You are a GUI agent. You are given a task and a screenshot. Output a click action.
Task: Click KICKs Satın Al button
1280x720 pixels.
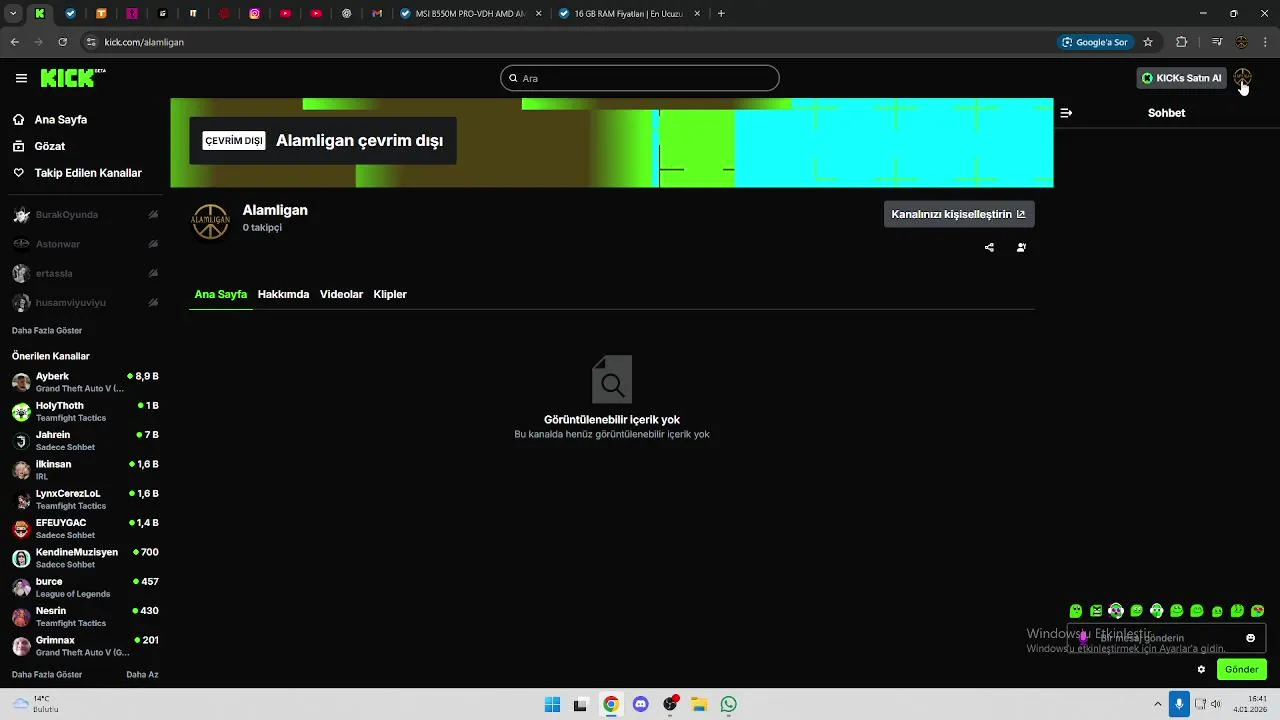pyautogui.click(x=1182, y=78)
